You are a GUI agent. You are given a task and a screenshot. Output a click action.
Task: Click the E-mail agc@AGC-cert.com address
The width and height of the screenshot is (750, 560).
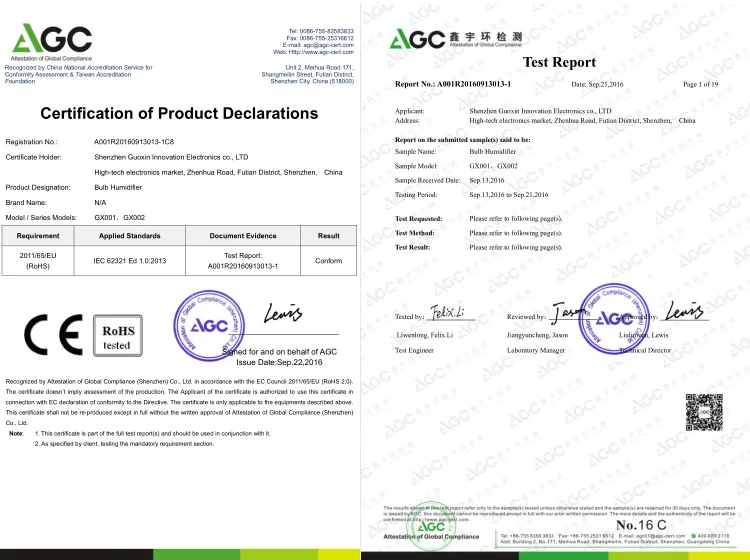tap(318, 45)
